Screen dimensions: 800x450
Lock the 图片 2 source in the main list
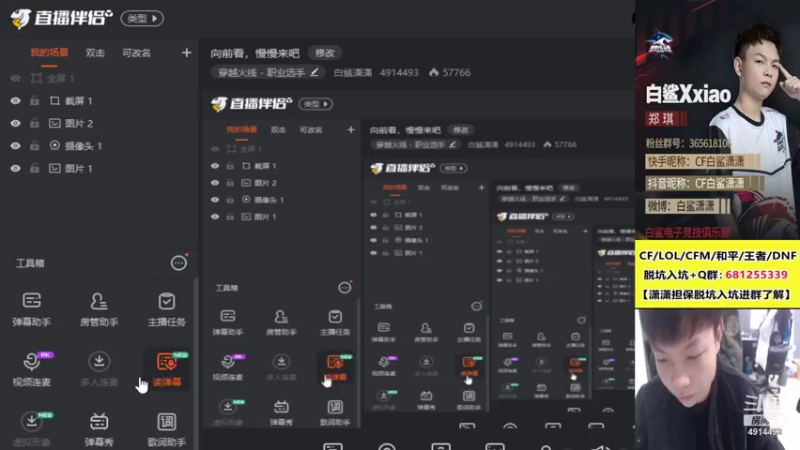[34, 123]
